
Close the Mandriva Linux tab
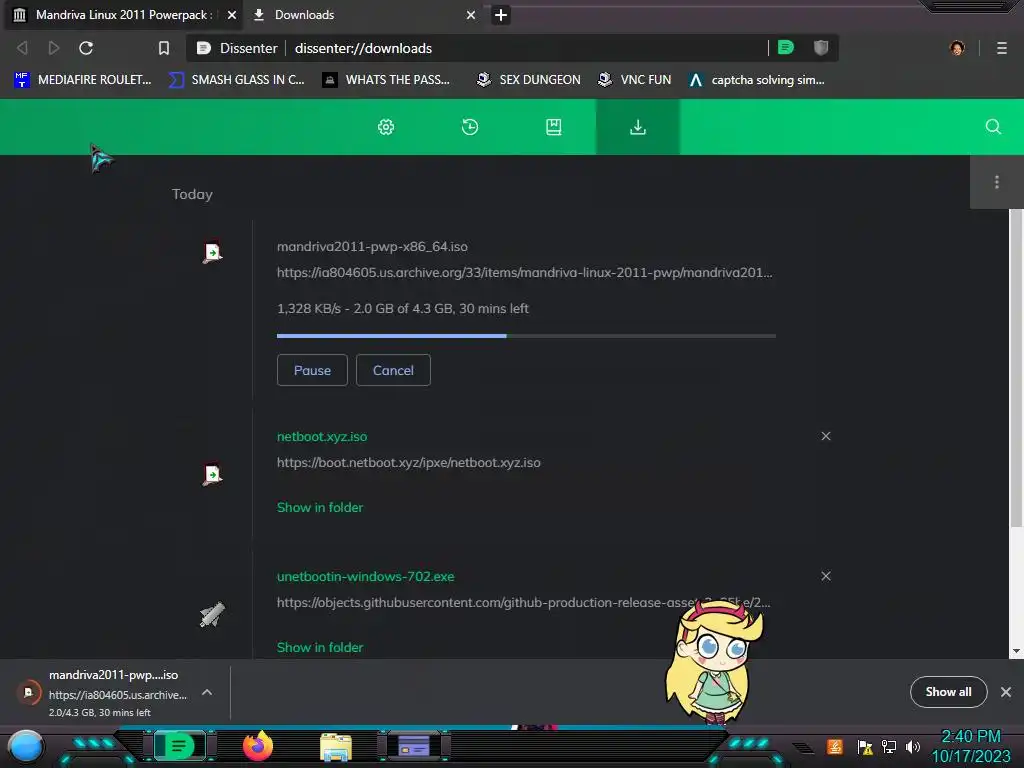232,14
